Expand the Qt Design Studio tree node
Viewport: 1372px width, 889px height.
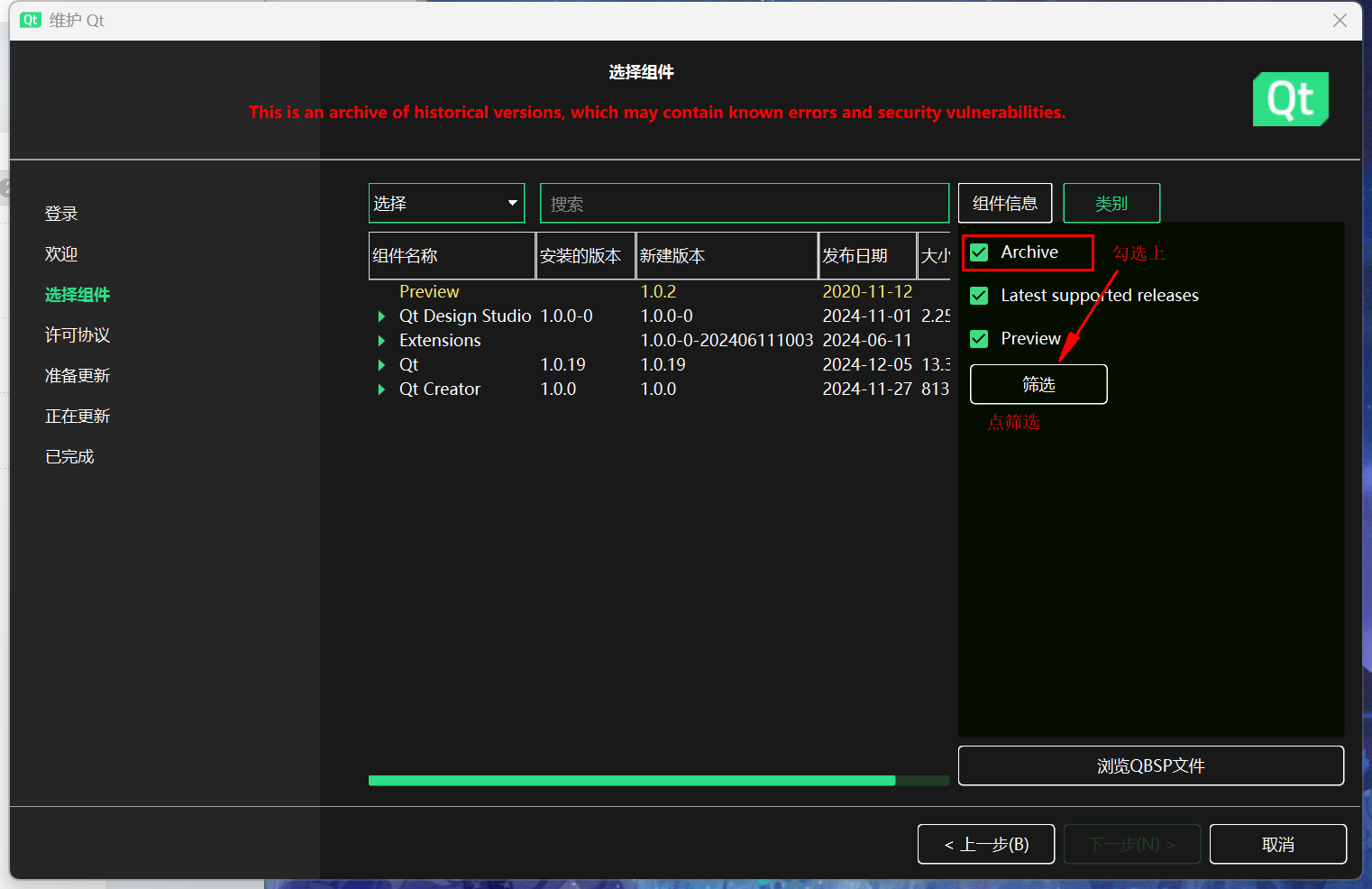[x=381, y=316]
